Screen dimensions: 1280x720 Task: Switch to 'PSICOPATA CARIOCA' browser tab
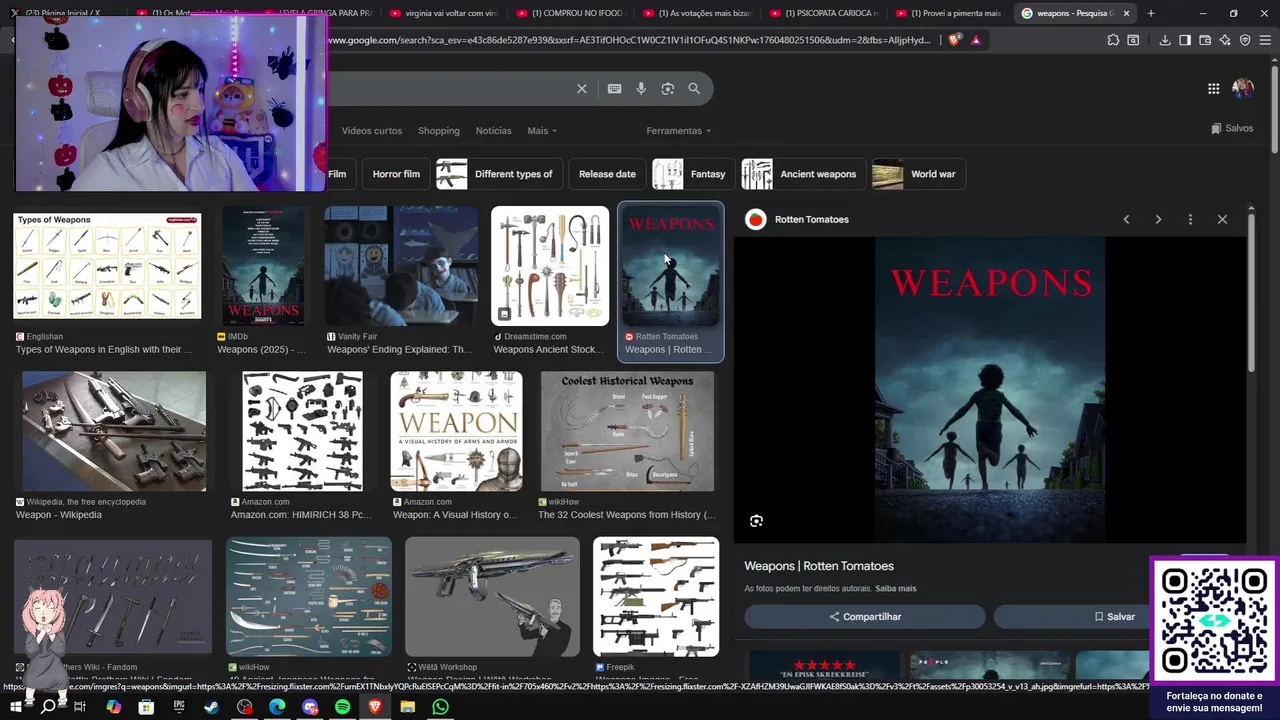point(823,13)
